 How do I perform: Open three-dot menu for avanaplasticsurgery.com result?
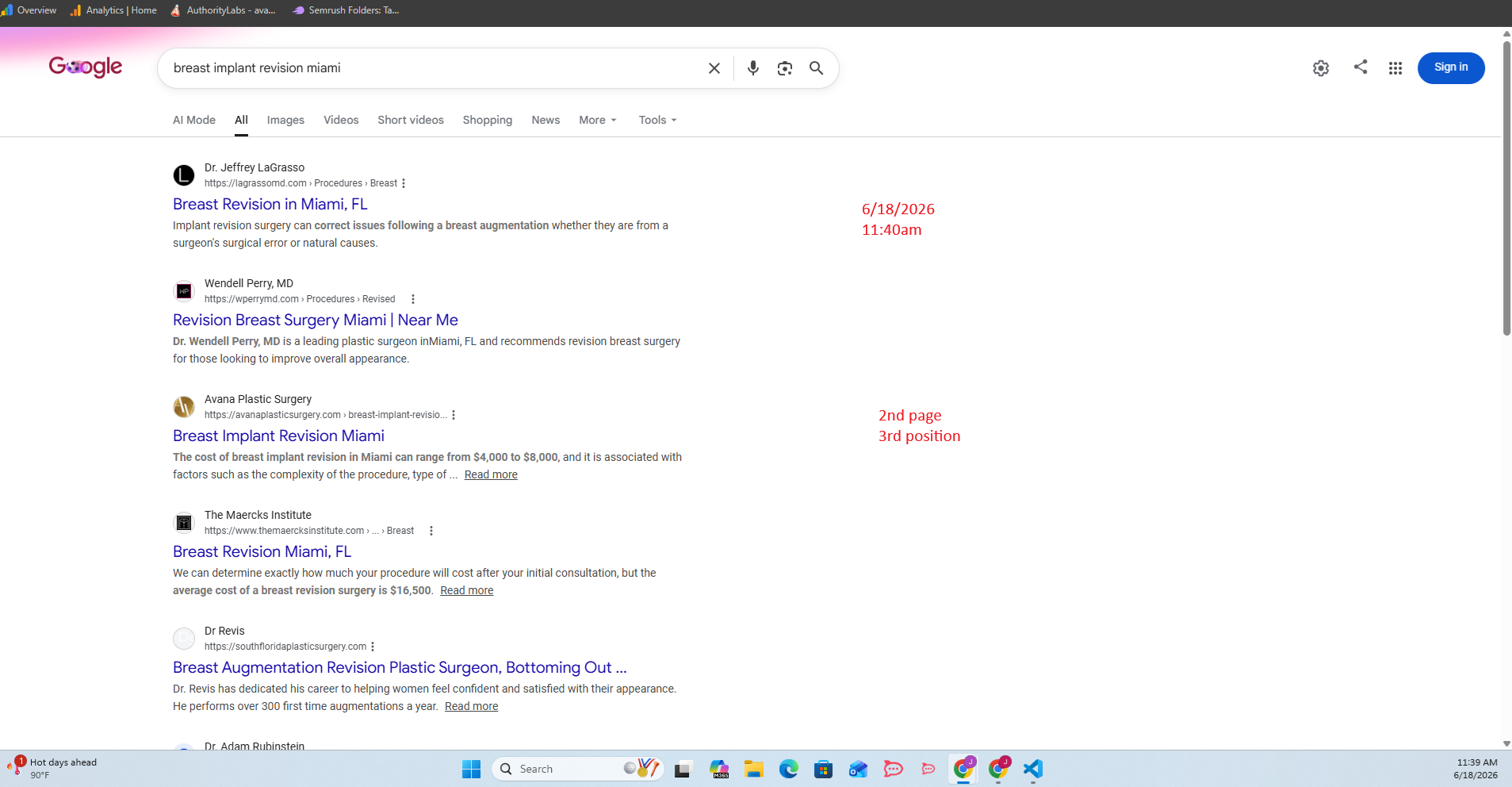[454, 415]
